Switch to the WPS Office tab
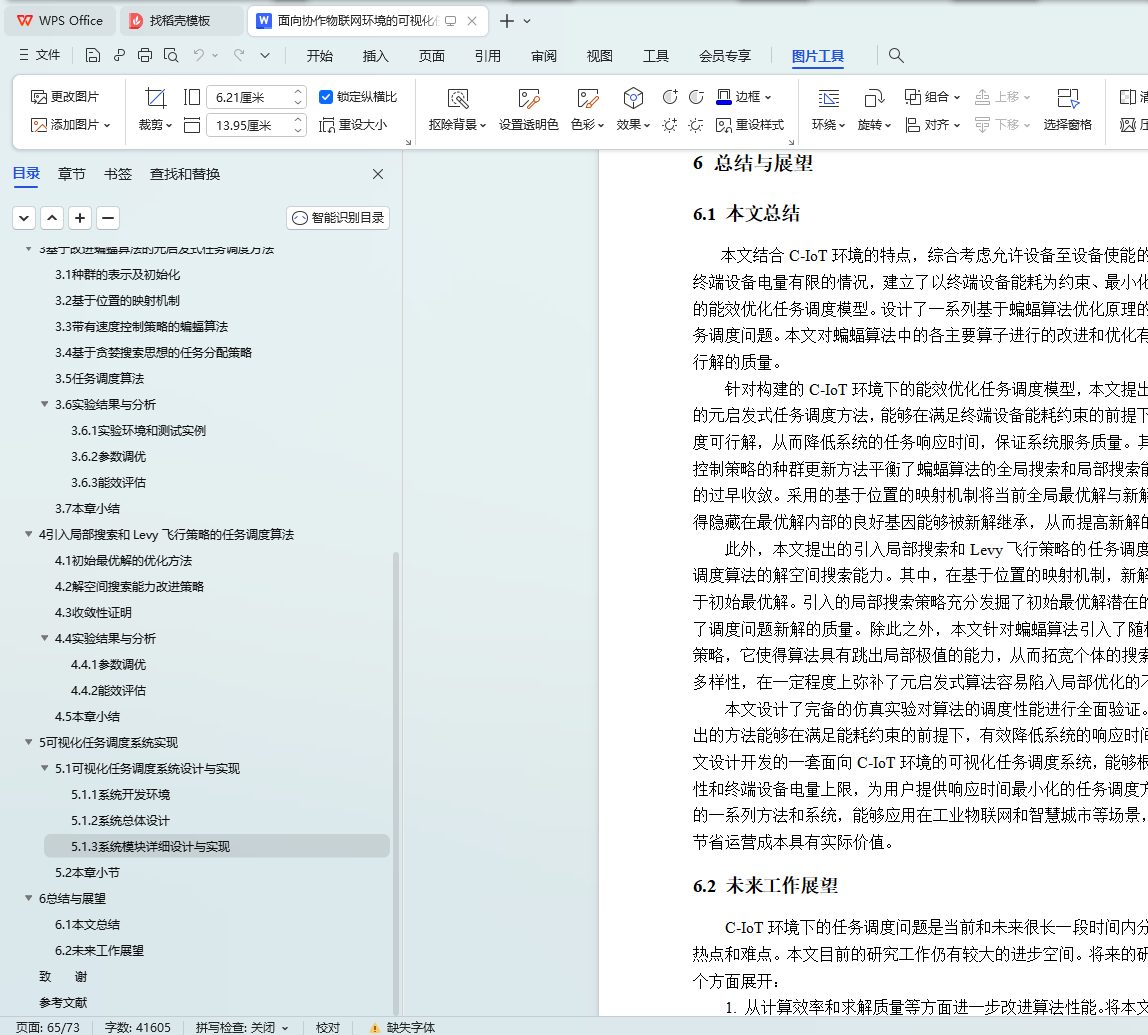Screen dimensions: 1148x1035 click(60, 20)
